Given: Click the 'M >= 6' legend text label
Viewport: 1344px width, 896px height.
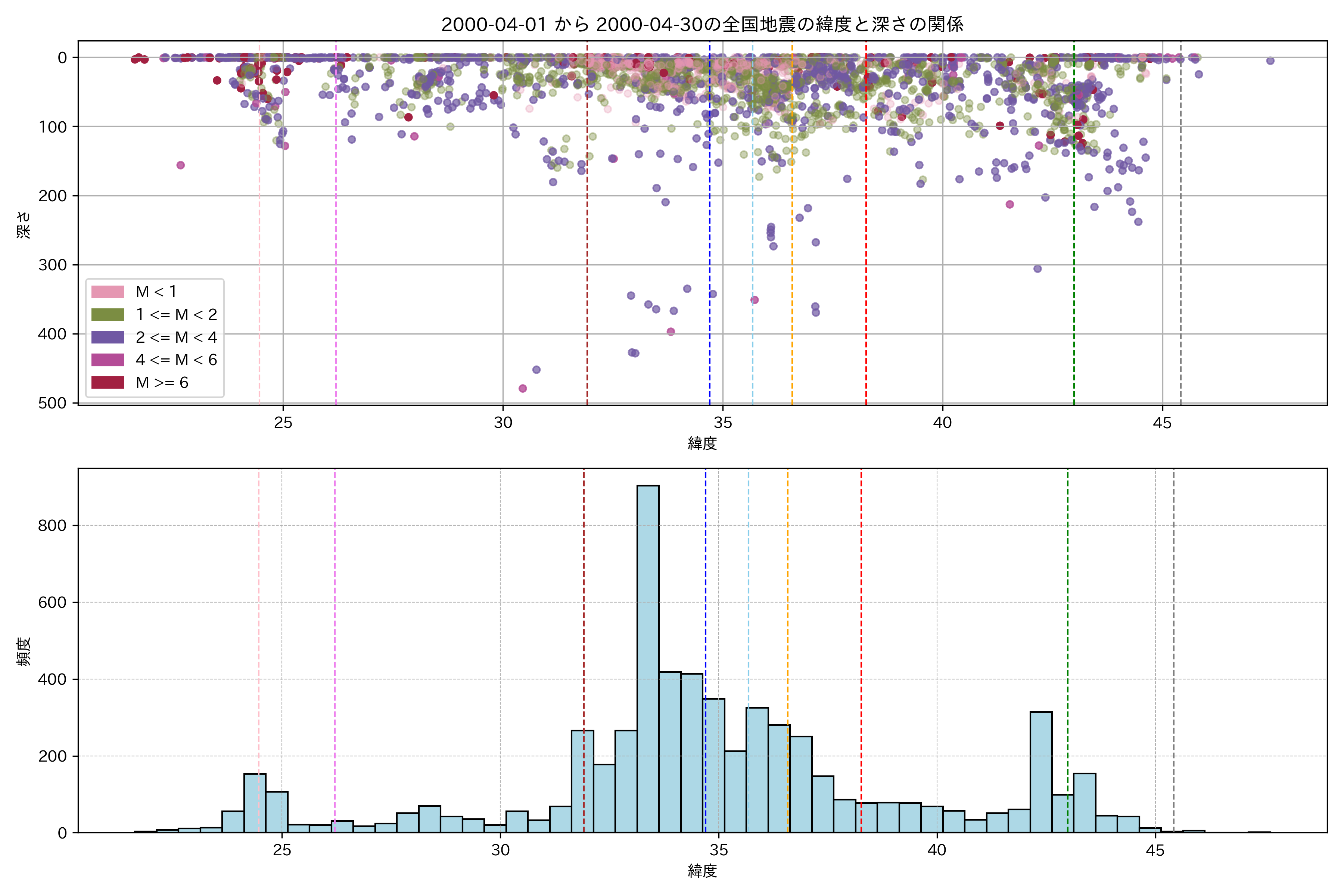Looking at the screenshot, I should pos(162,383).
